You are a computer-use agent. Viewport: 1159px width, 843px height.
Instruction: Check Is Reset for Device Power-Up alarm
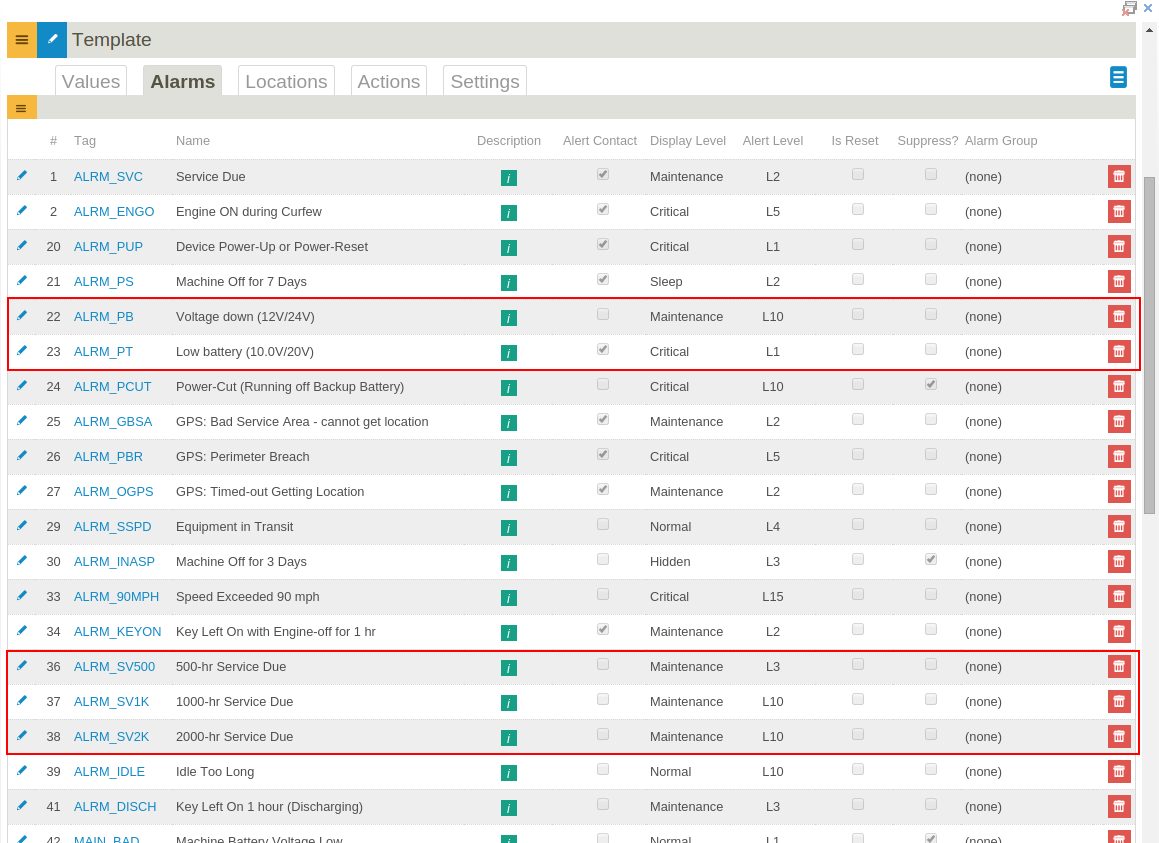click(x=857, y=244)
